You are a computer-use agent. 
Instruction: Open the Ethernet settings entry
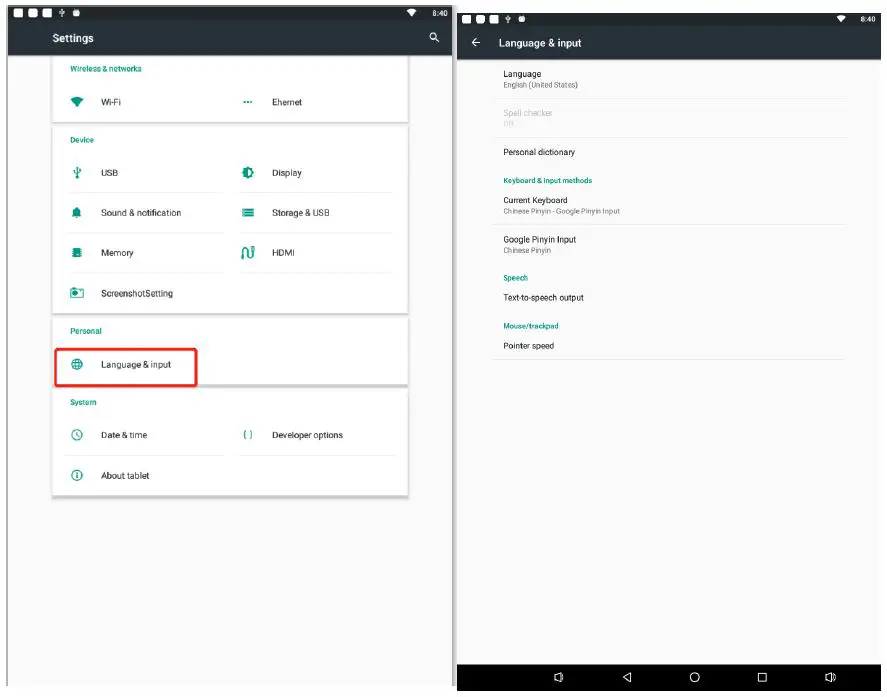click(315, 102)
